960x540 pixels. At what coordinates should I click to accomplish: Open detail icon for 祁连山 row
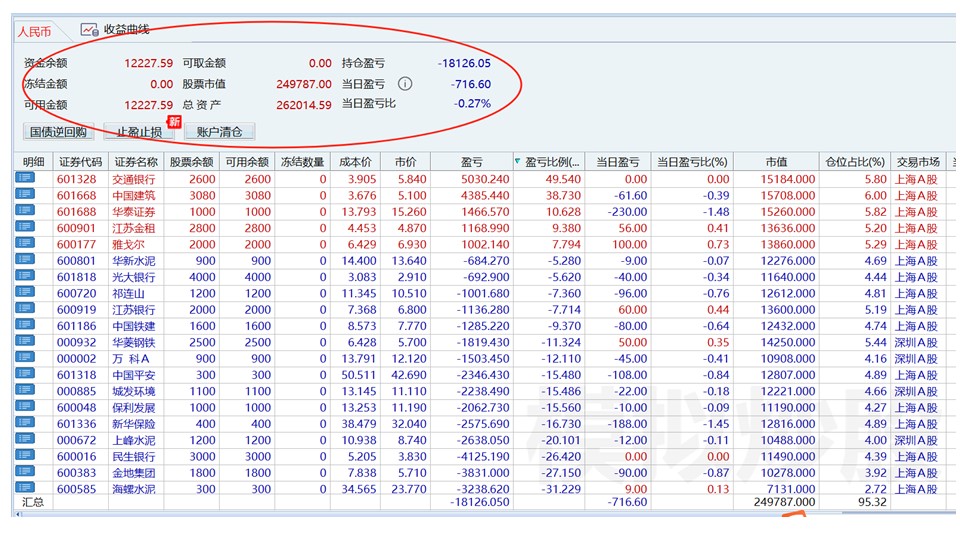25,293
